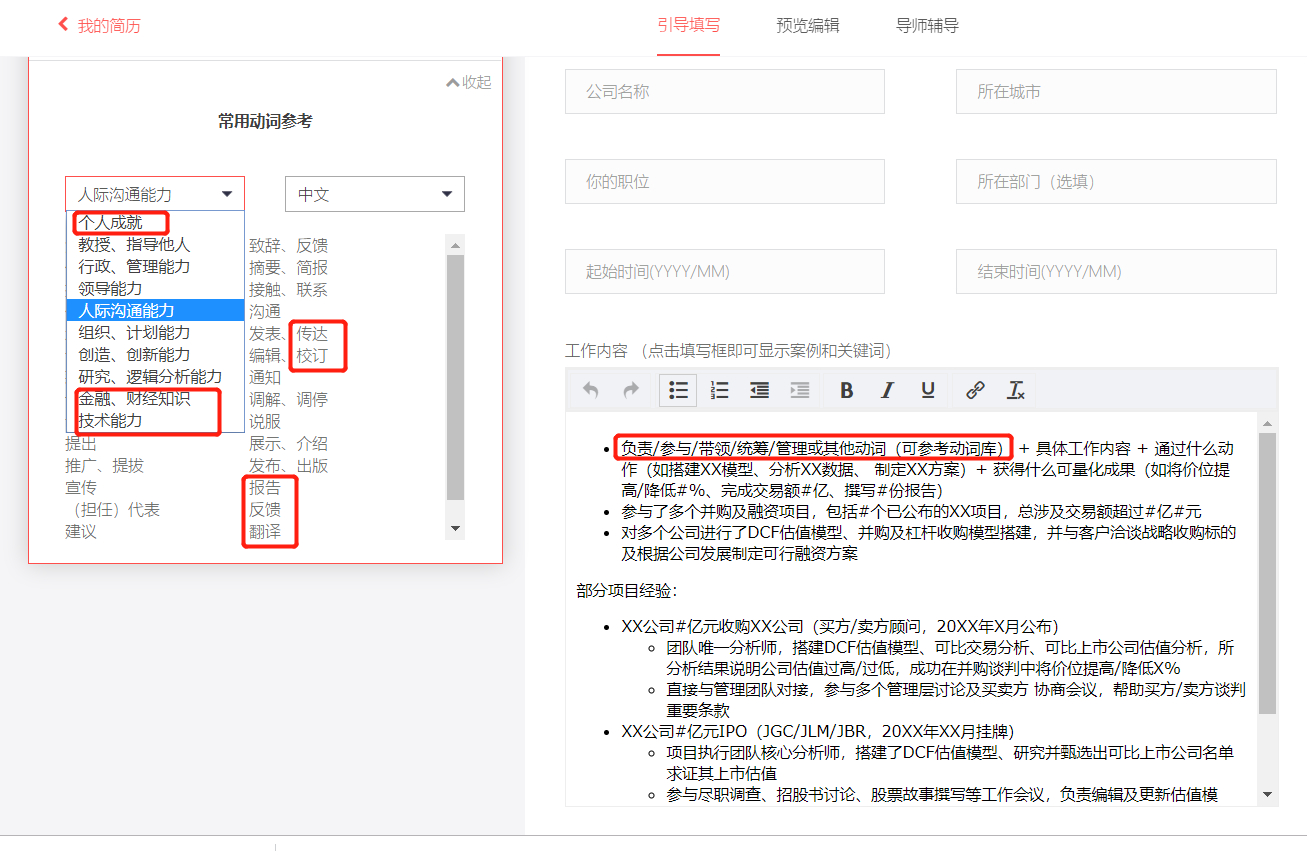This screenshot has width=1307, height=851.
Task: Toggle the bulleted list icon
Action: coord(678,390)
